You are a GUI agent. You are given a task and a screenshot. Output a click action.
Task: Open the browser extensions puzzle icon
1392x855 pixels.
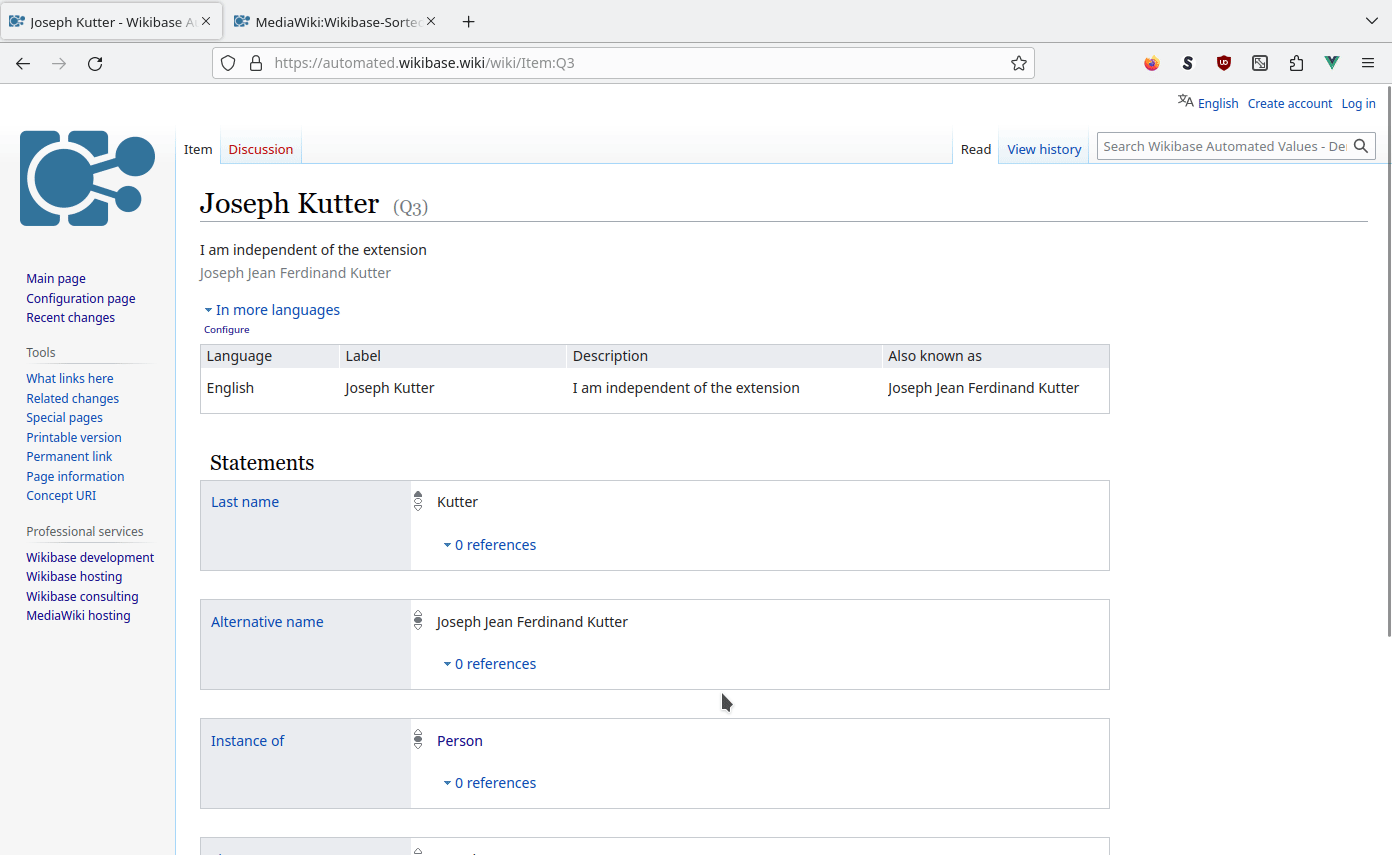pyautogui.click(x=1296, y=63)
